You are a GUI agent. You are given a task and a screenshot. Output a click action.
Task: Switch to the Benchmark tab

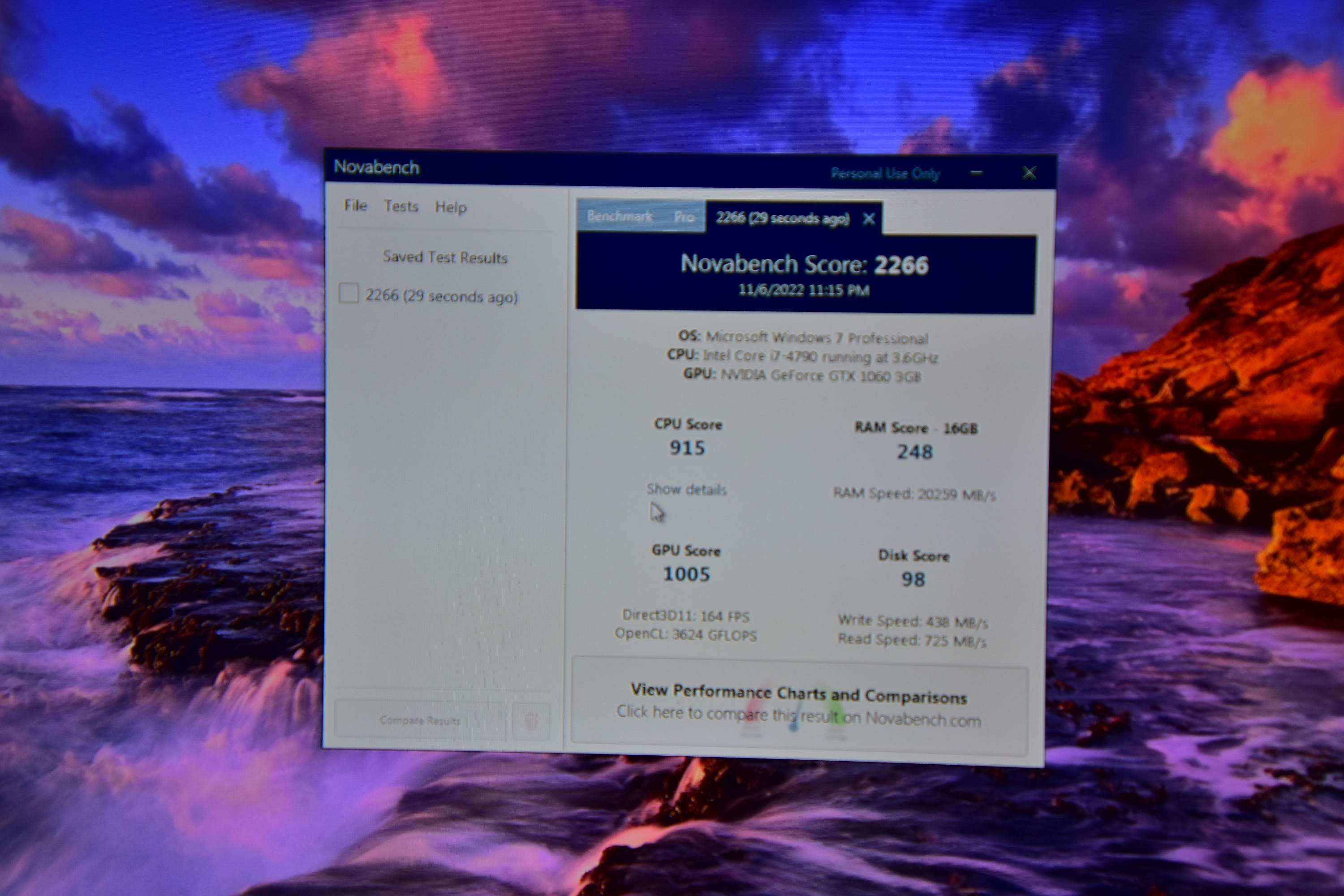pos(620,216)
